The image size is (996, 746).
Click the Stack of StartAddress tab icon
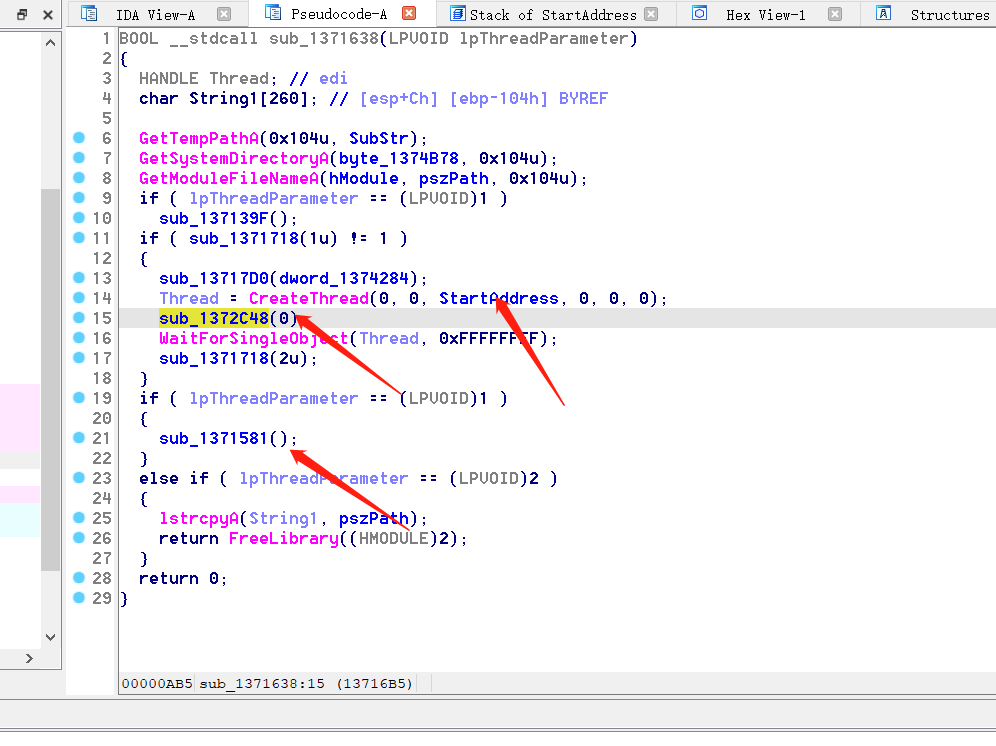pyautogui.click(x=457, y=13)
